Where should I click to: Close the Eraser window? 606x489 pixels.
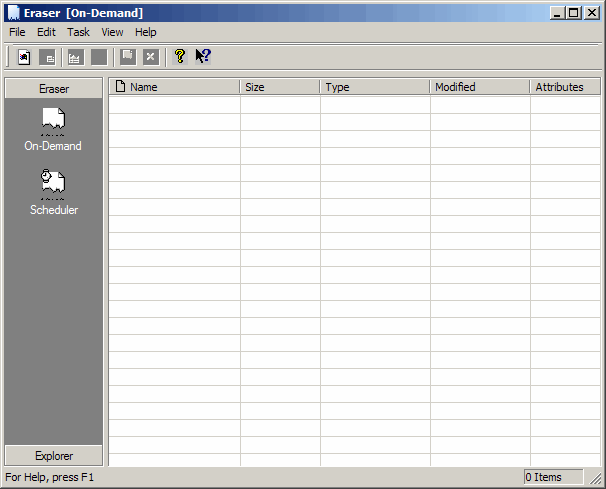pos(592,13)
